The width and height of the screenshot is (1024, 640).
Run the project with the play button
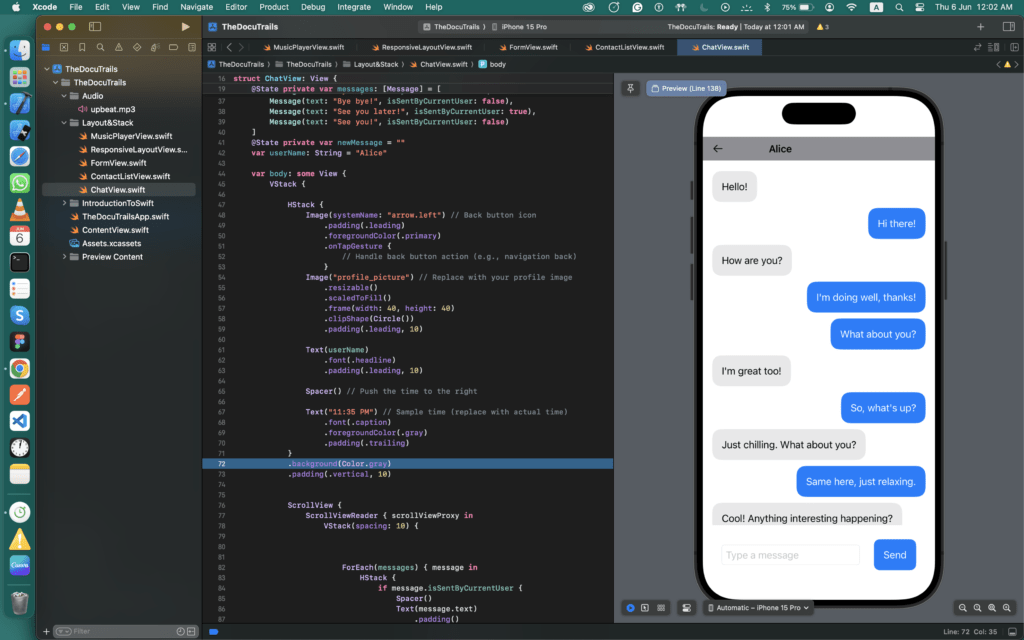pyautogui.click(x=185, y=27)
